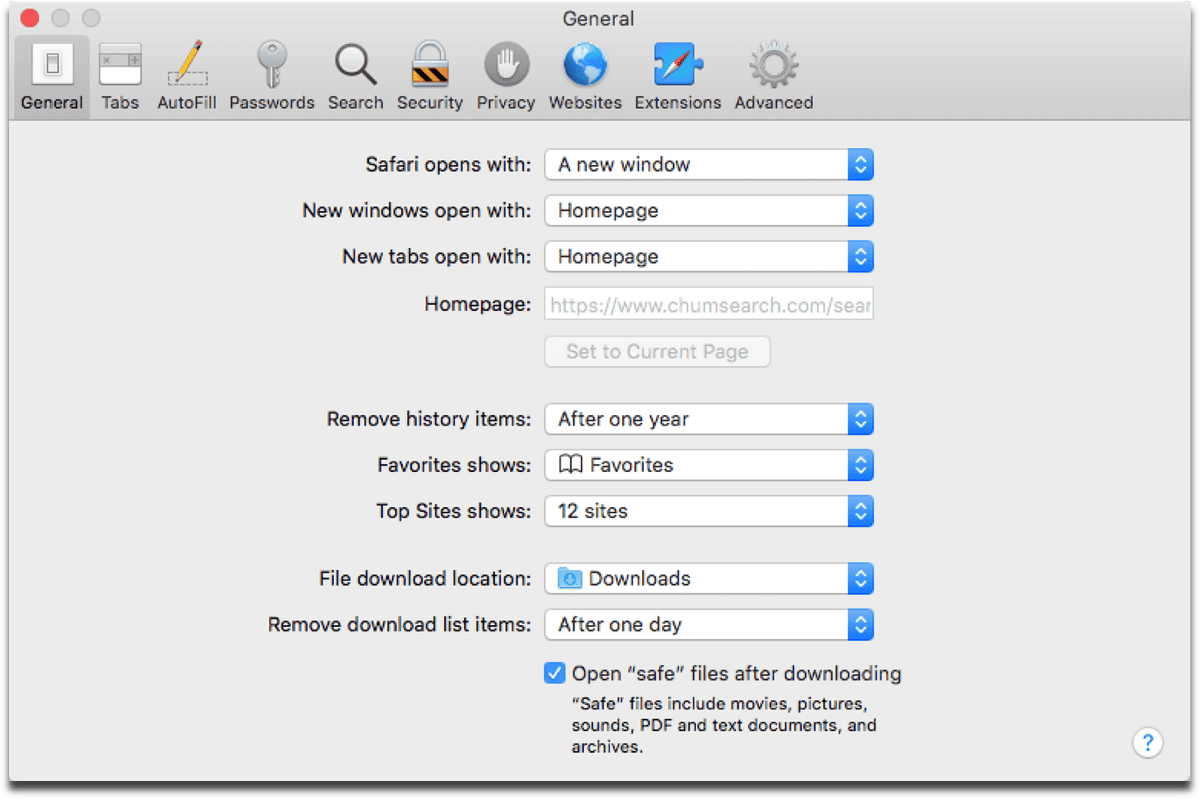Expand the Top Sites shows dropdown
This screenshot has width=1200, height=799.
click(x=708, y=511)
